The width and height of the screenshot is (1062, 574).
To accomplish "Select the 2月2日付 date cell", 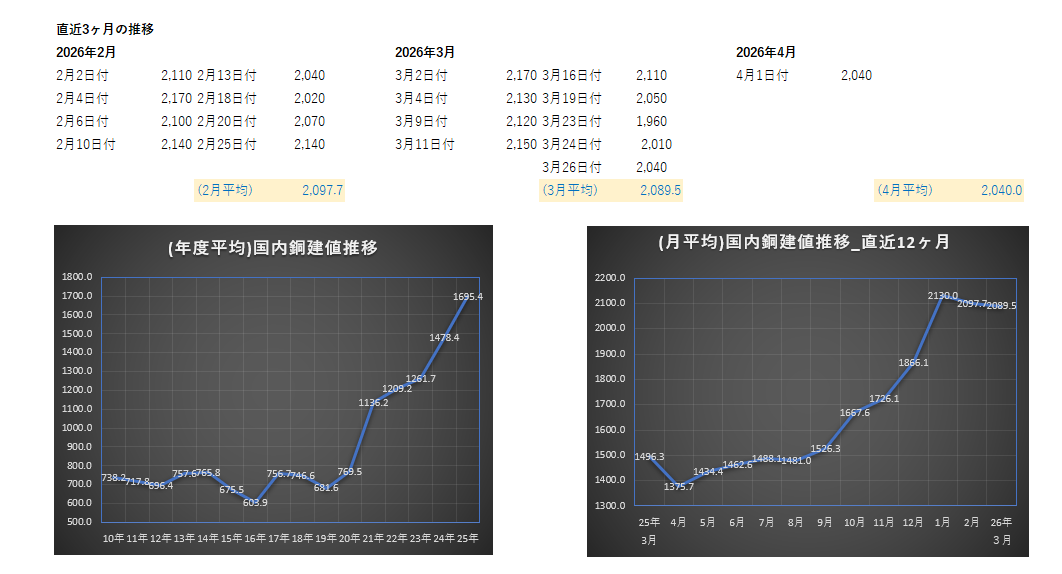I will [83, 75].
